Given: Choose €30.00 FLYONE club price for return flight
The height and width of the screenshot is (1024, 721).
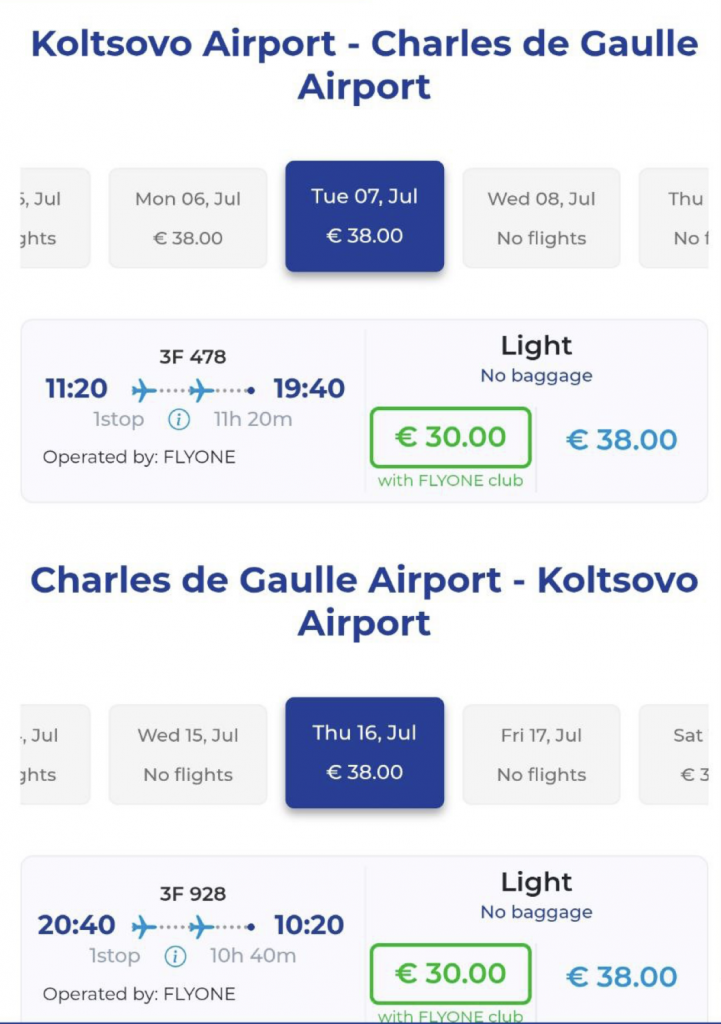Looking at the screenshot, I should (x=450, y=974).
